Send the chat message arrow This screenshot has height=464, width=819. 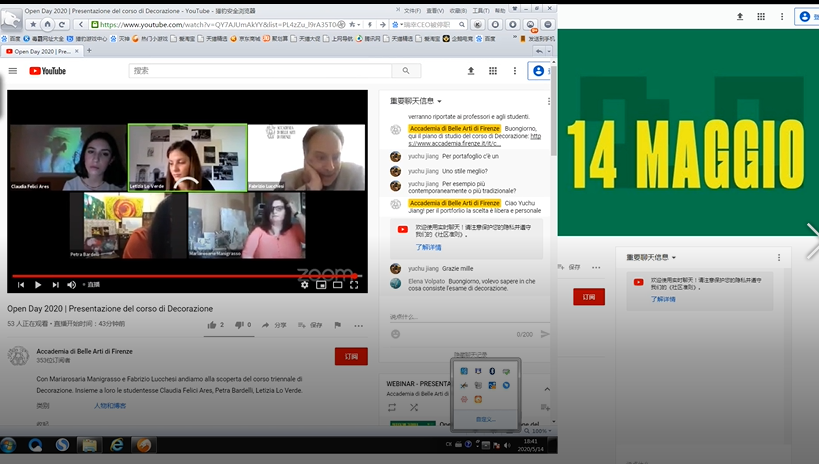pyautogui.click(x=545, y=334)
